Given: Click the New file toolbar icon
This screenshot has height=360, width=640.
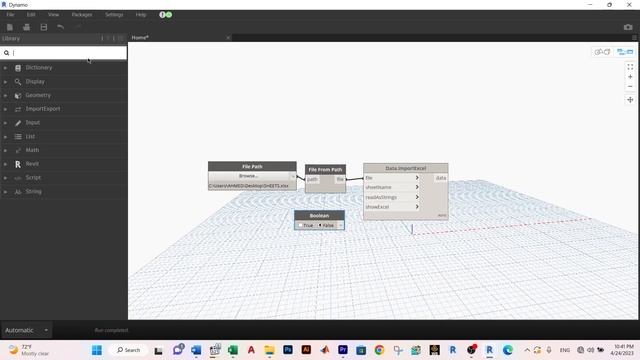Looking at the screenshot, I should coord(10,27).
